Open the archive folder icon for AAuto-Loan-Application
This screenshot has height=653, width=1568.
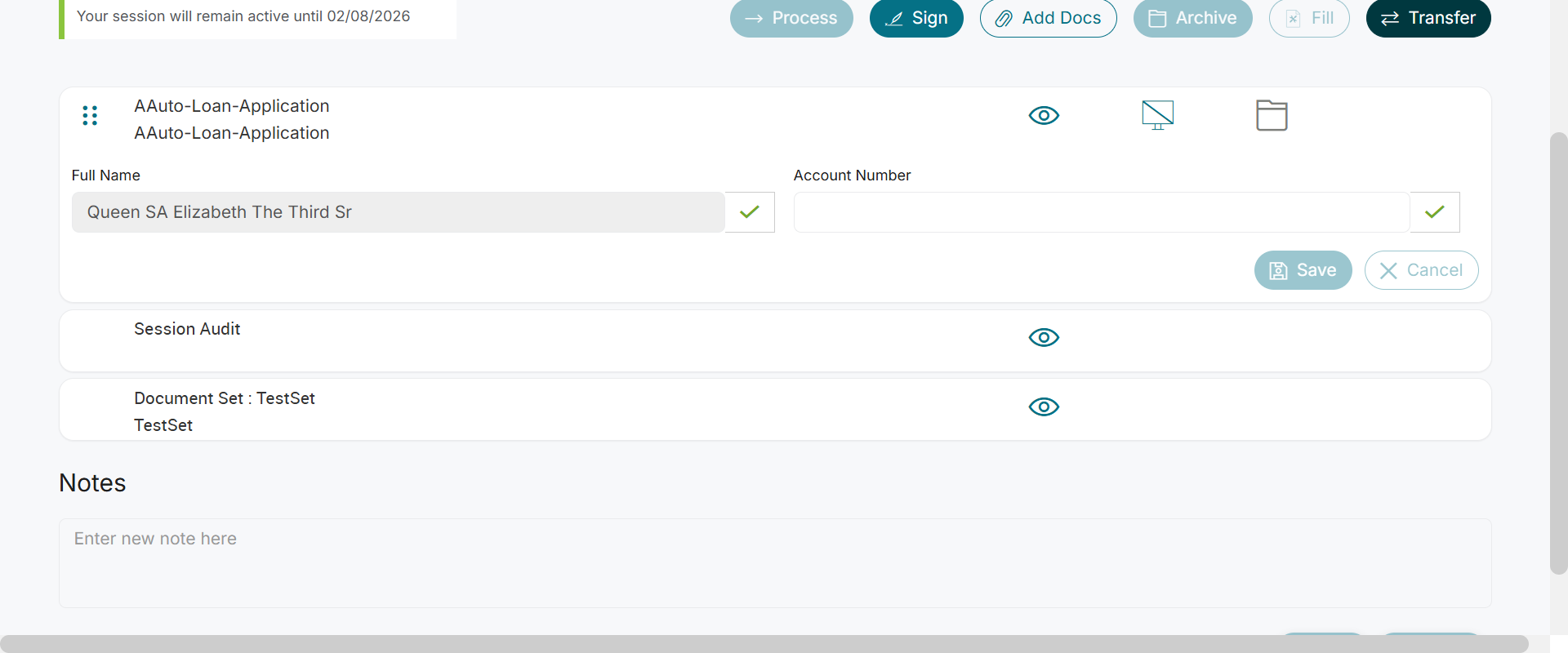pos(1272,115)
